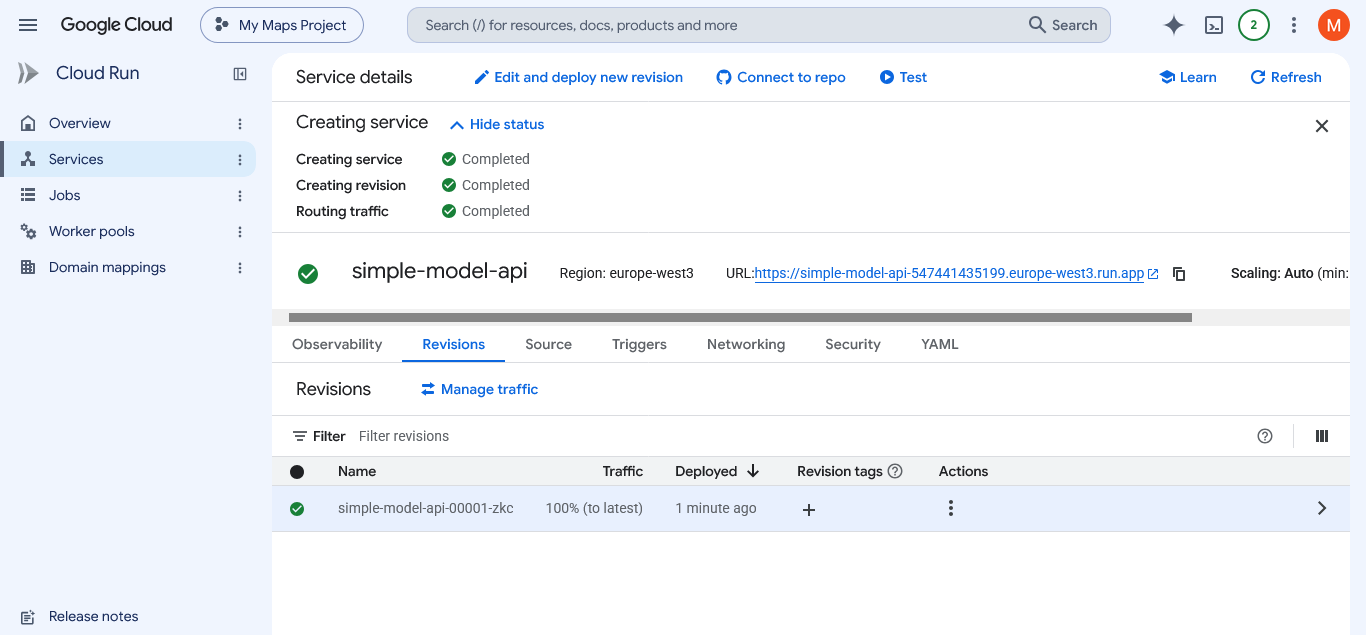The image size is (1366, 635).
Task: Click the 100% (to latest) traffic cell
Action: [x=594, y=508]
